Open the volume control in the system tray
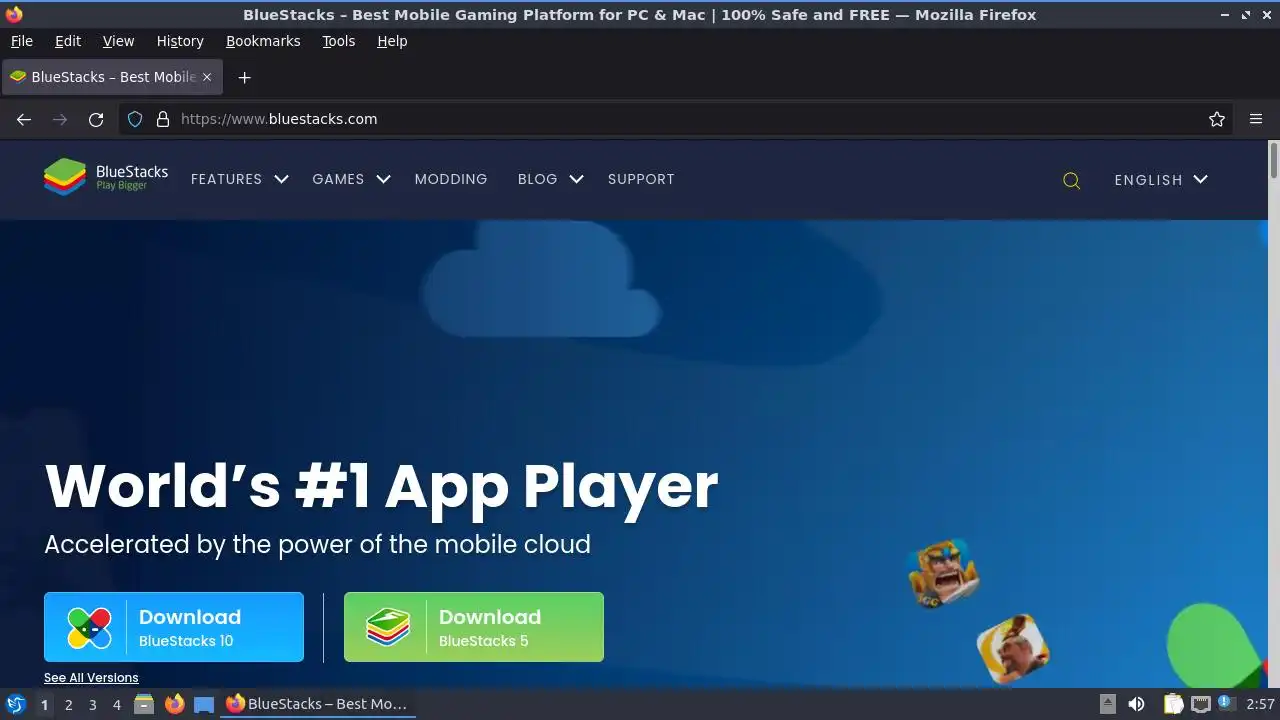1280x720 pixels. point(1136,704)
